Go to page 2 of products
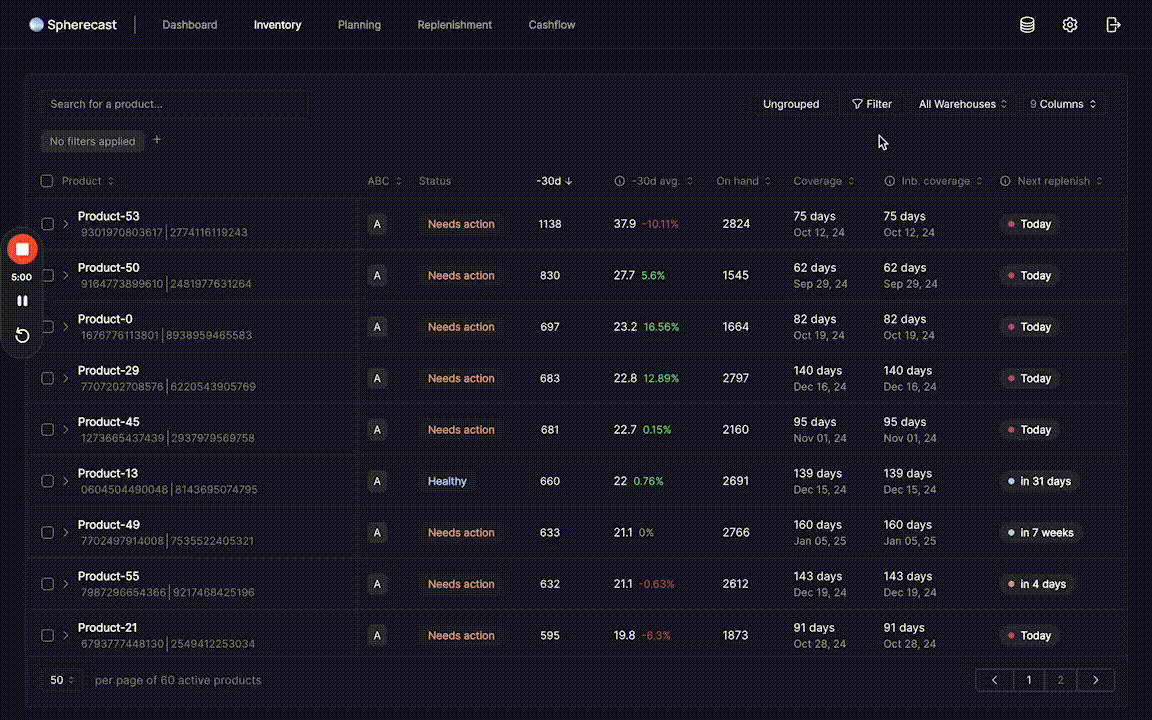The image size is (1152, 720). point(1061,680)
